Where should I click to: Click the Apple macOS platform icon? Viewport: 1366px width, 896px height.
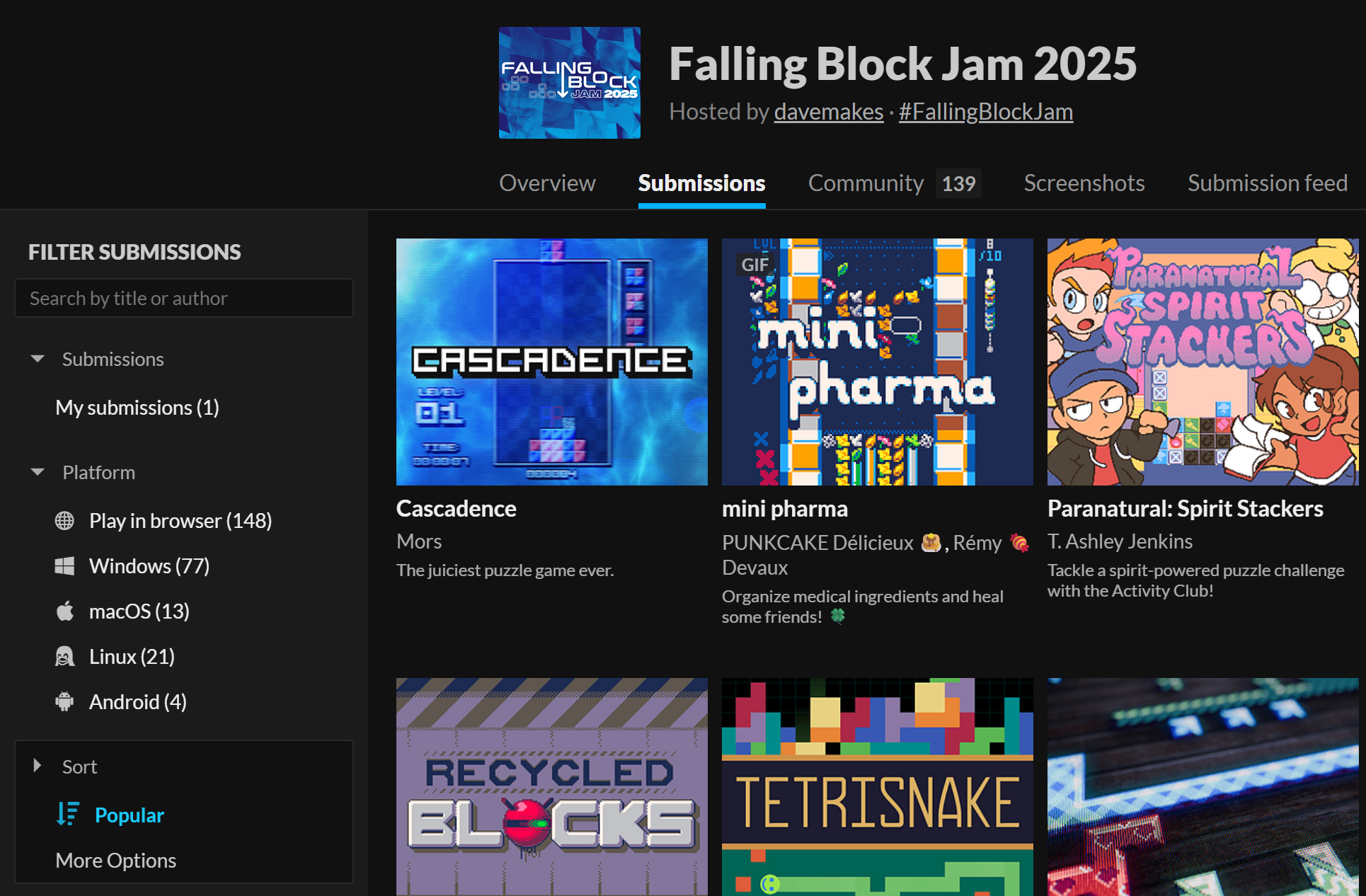[x=64, y=611]
